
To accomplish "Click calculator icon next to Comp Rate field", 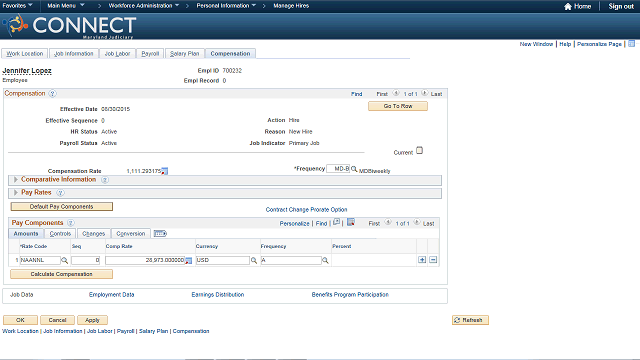I will pyautogui.click(x=189, y=260).
